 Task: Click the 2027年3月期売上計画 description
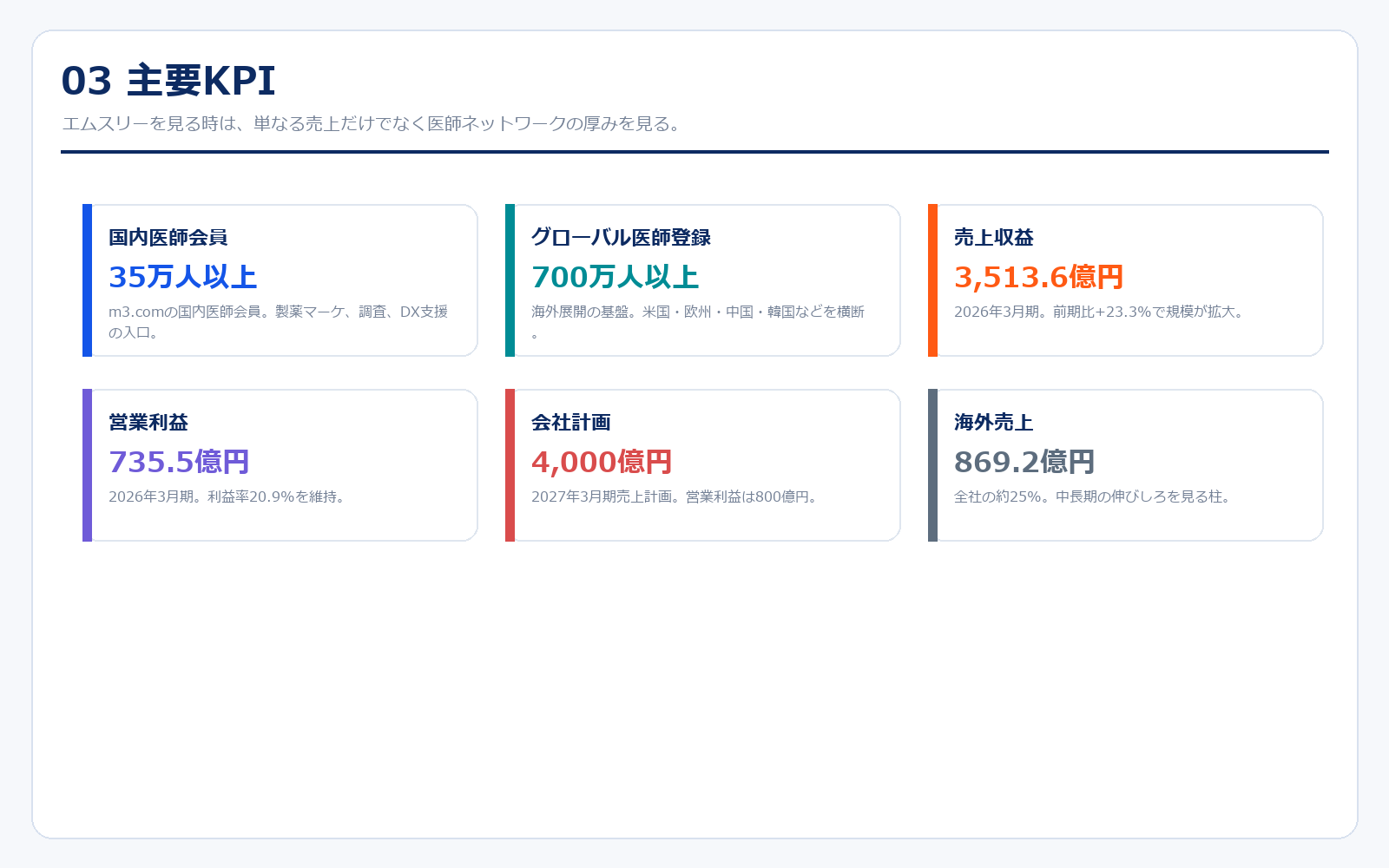(676, 496)
